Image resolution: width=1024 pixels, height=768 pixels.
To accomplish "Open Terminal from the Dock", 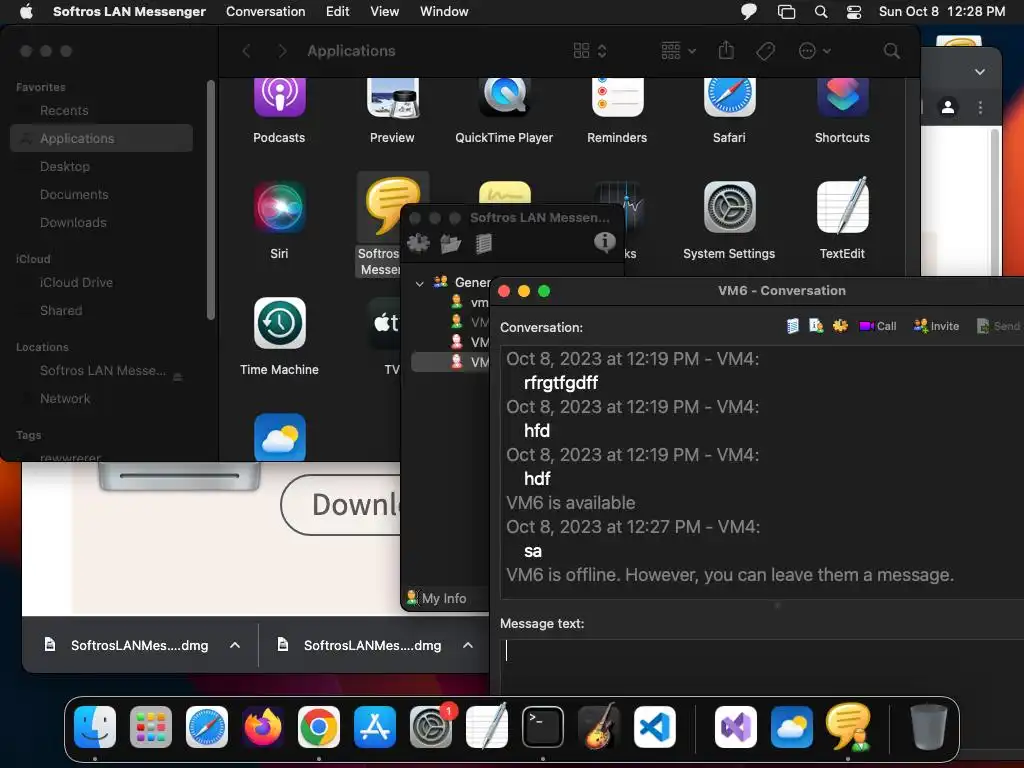I will [543, 726].
